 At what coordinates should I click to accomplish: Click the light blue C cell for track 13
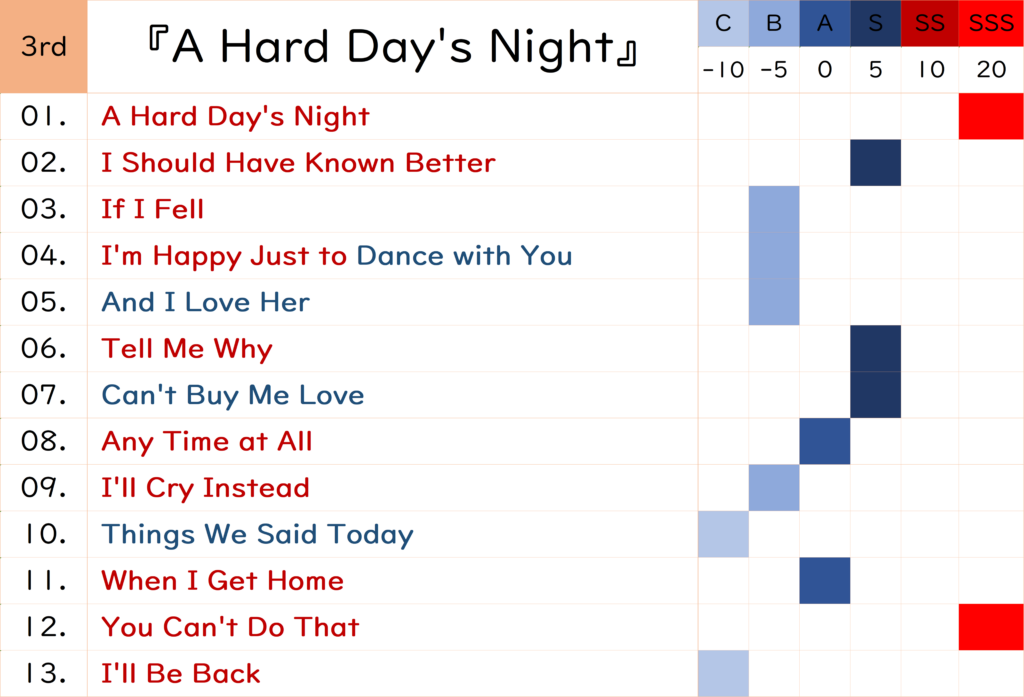point(723,673)
